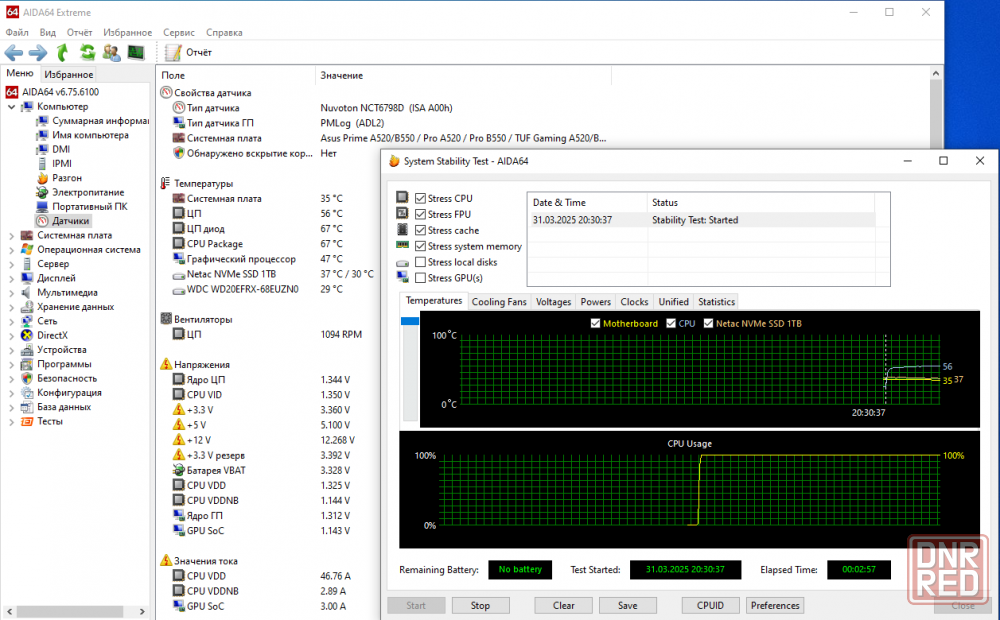Uncheck the Stress system memory checkbox
This screenshot has height=620, width=1000.
420,246
